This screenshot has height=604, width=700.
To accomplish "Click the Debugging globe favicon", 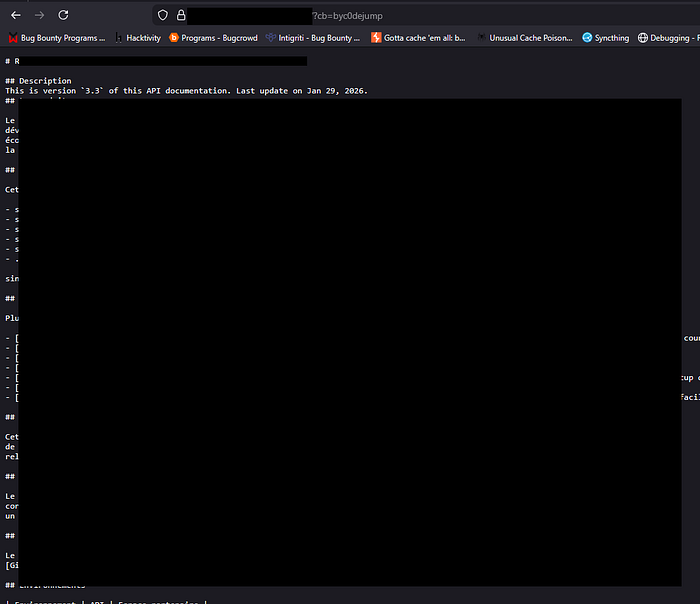I will tap(642, 38).
